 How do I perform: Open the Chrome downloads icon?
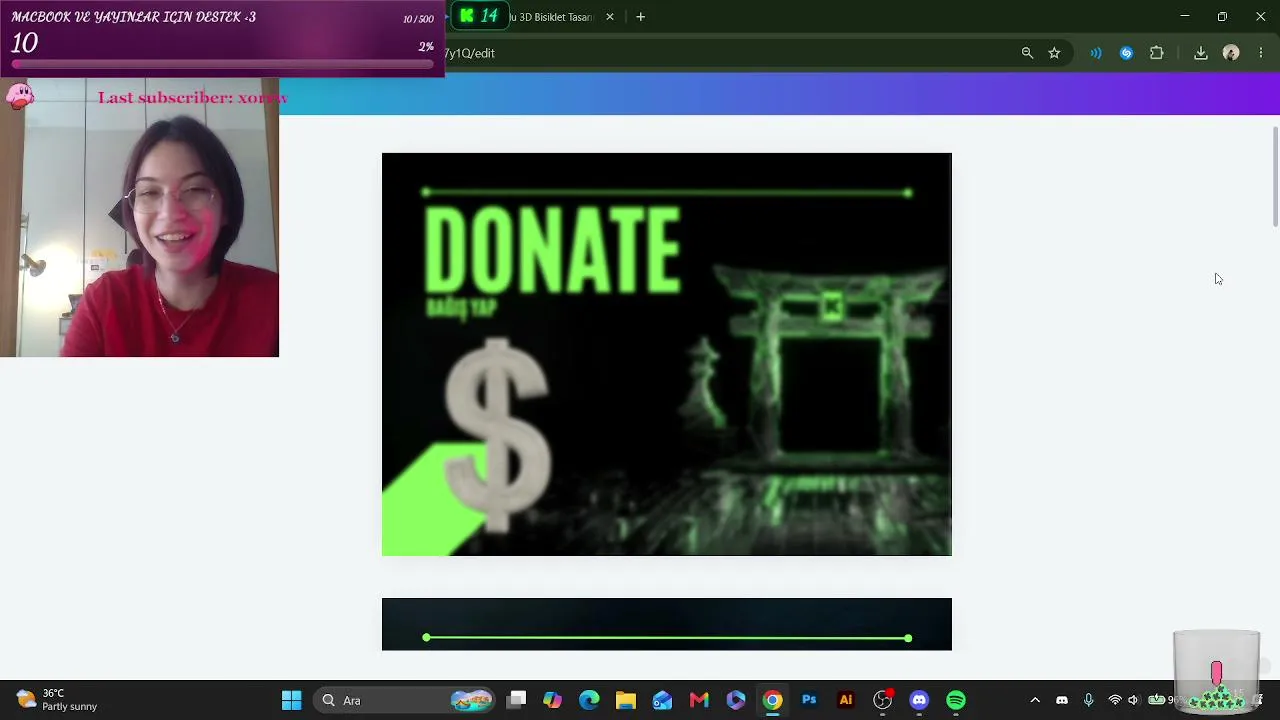point(1201,53)
